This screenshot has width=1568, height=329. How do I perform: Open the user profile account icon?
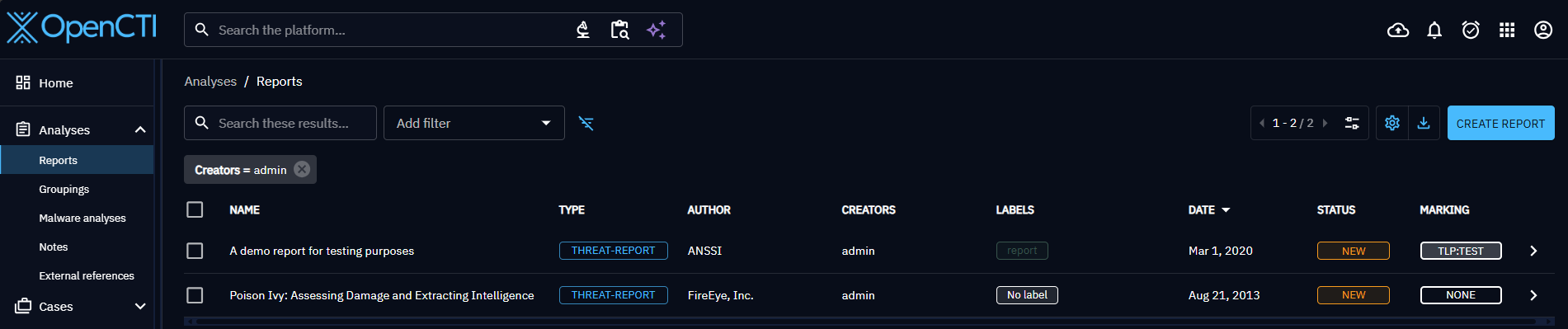[x=1543, y=31]
